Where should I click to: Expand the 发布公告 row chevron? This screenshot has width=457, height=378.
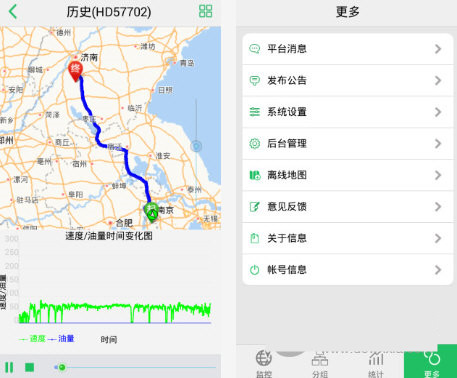click(438, 80)
